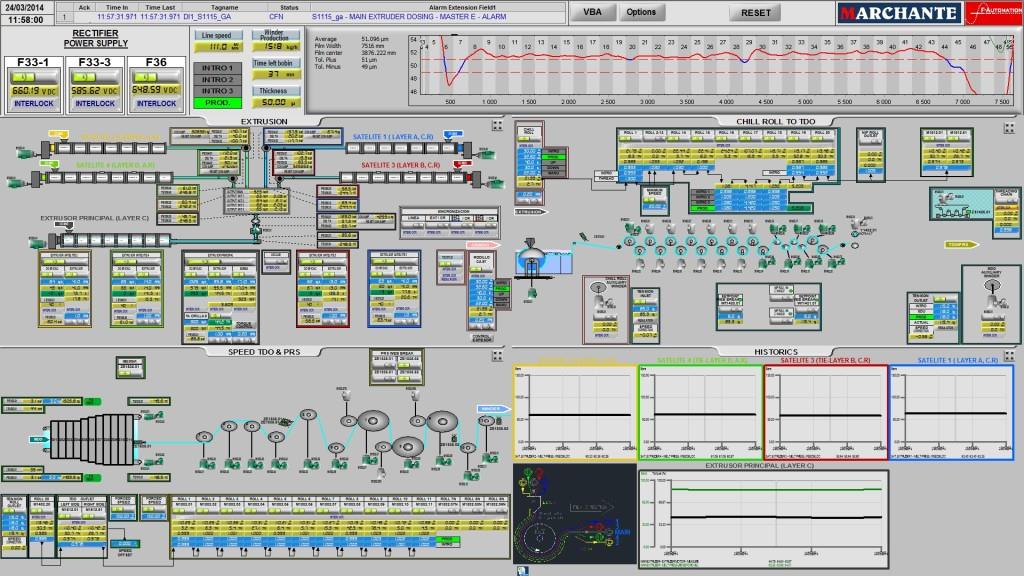Click the F33-3 INTERLOCK indicator
This screenshot has height=576, width=1024.
click(94, 103)
